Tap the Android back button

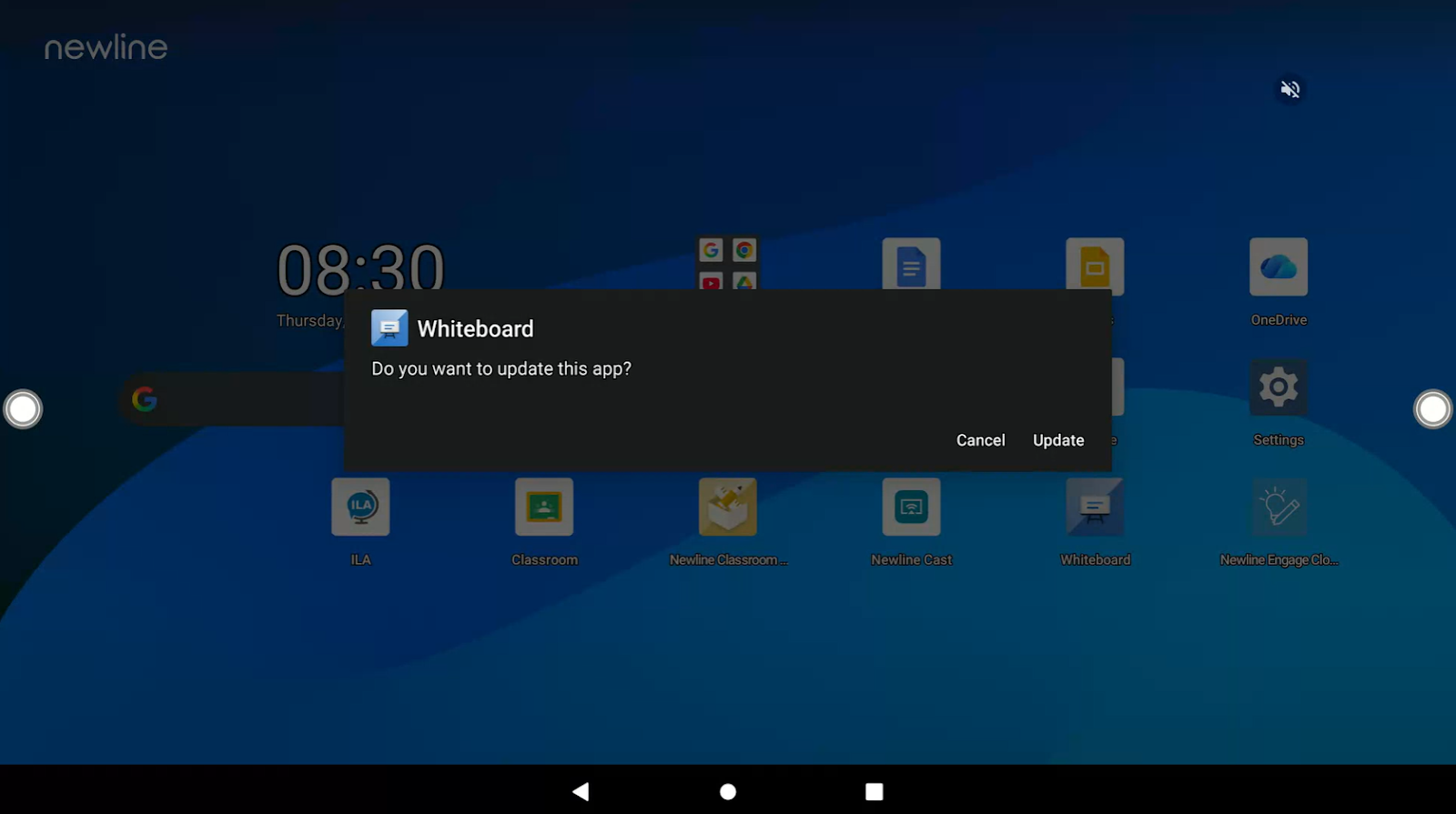pyautogui.click(x=581, y=791)
